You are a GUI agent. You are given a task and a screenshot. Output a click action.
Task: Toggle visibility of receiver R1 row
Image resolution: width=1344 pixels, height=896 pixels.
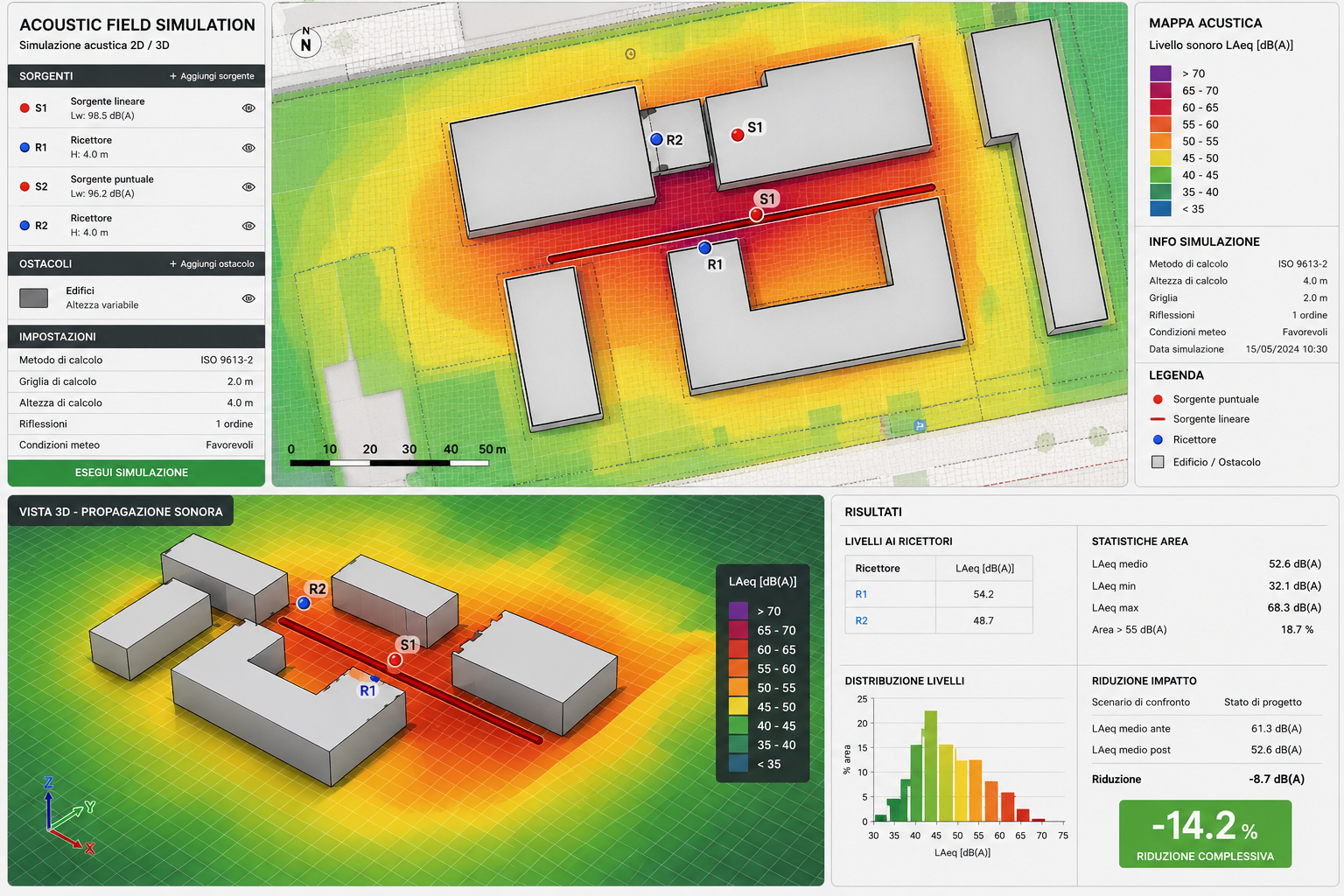tap(248, 148)
